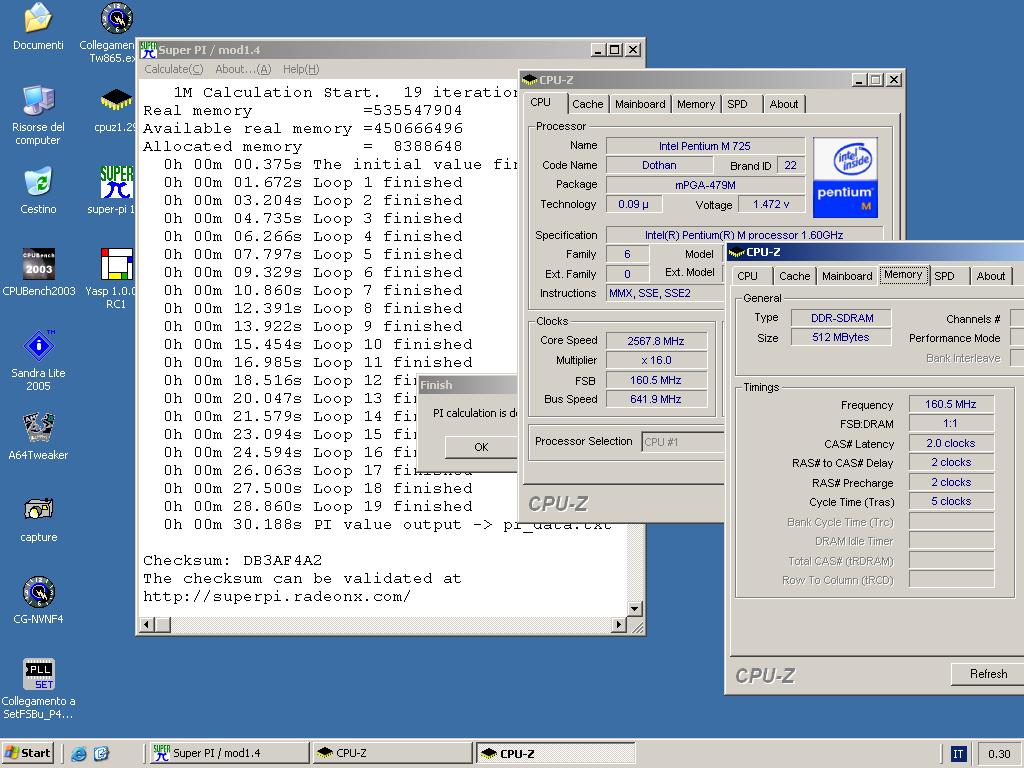Click memory Type DDR-SDRAM field

841,318
